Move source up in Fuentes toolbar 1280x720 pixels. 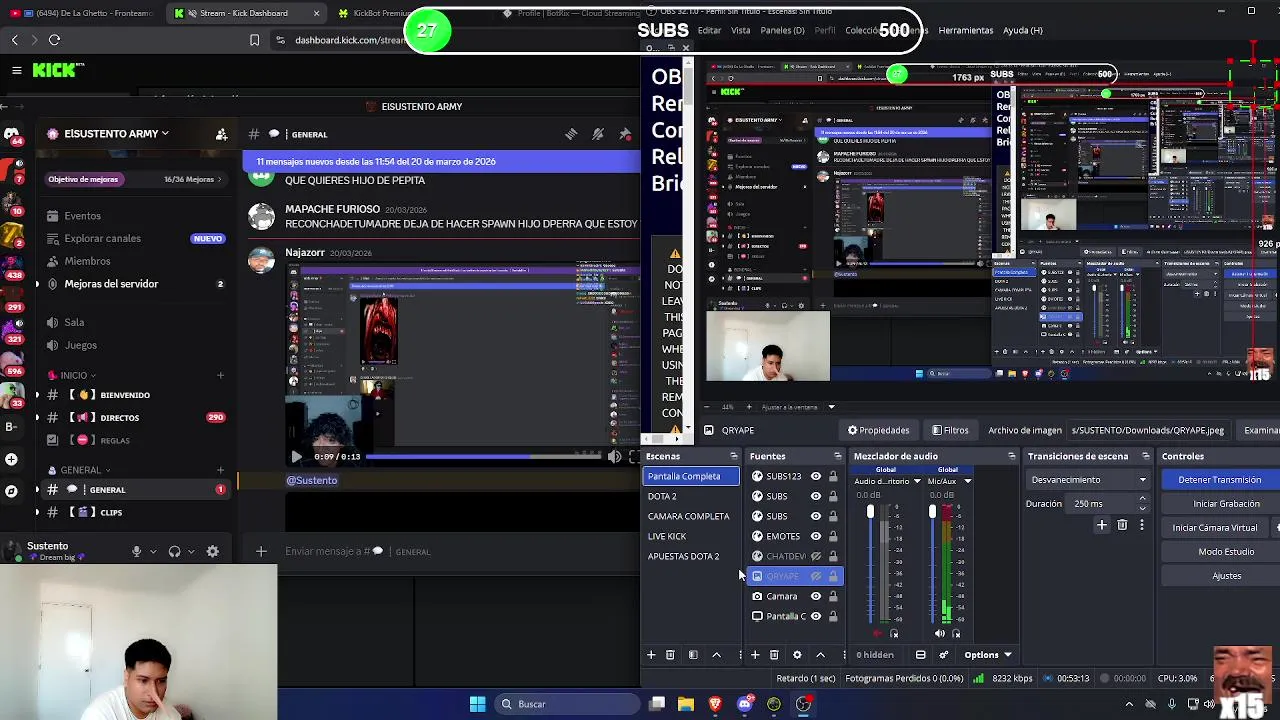point(820,655)
